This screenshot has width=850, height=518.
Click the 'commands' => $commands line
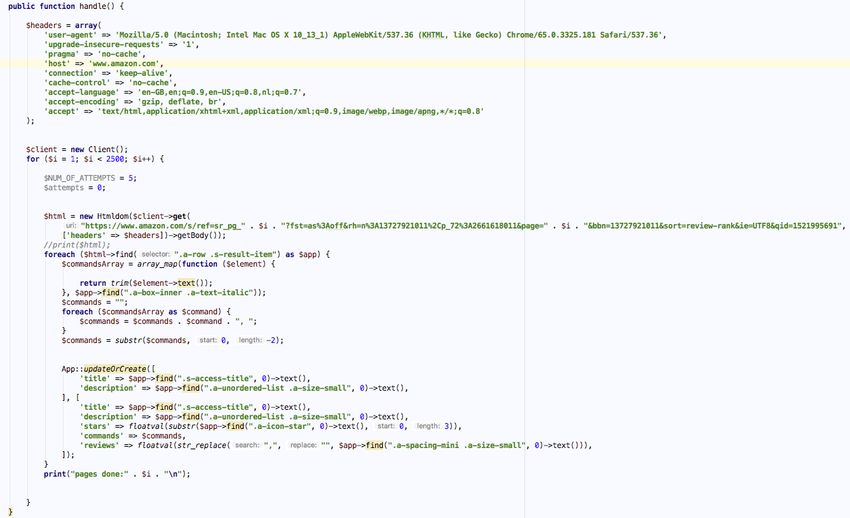133,436
